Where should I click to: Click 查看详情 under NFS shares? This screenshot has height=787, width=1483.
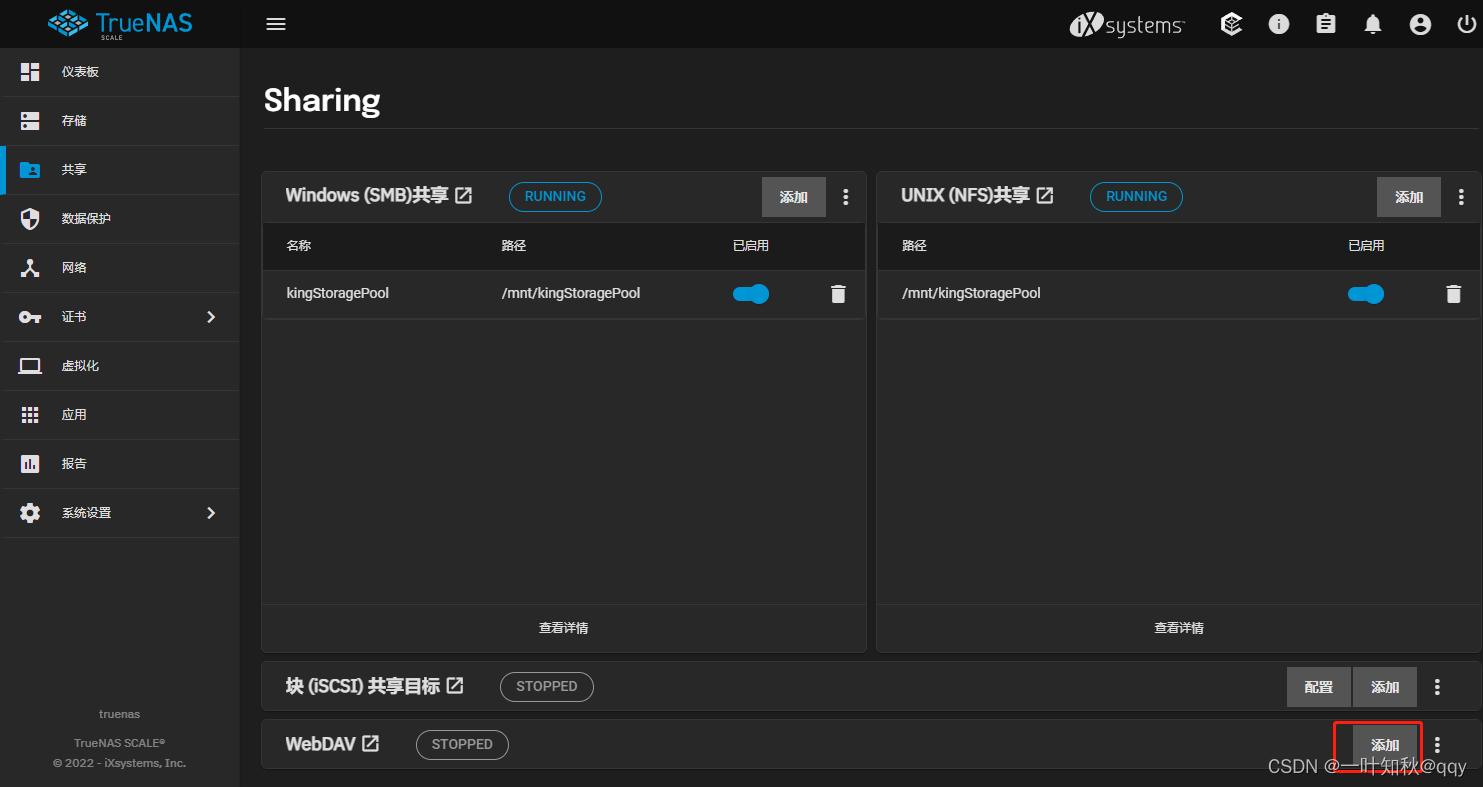tap(1179, 628)
